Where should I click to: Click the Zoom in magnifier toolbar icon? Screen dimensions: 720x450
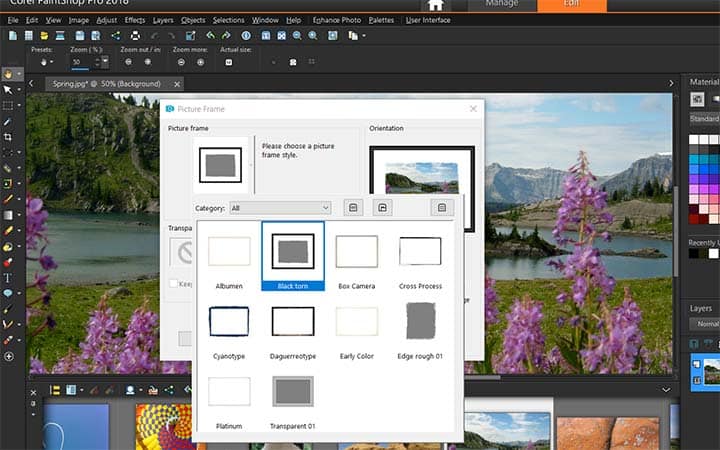click(x=313, y=36)
